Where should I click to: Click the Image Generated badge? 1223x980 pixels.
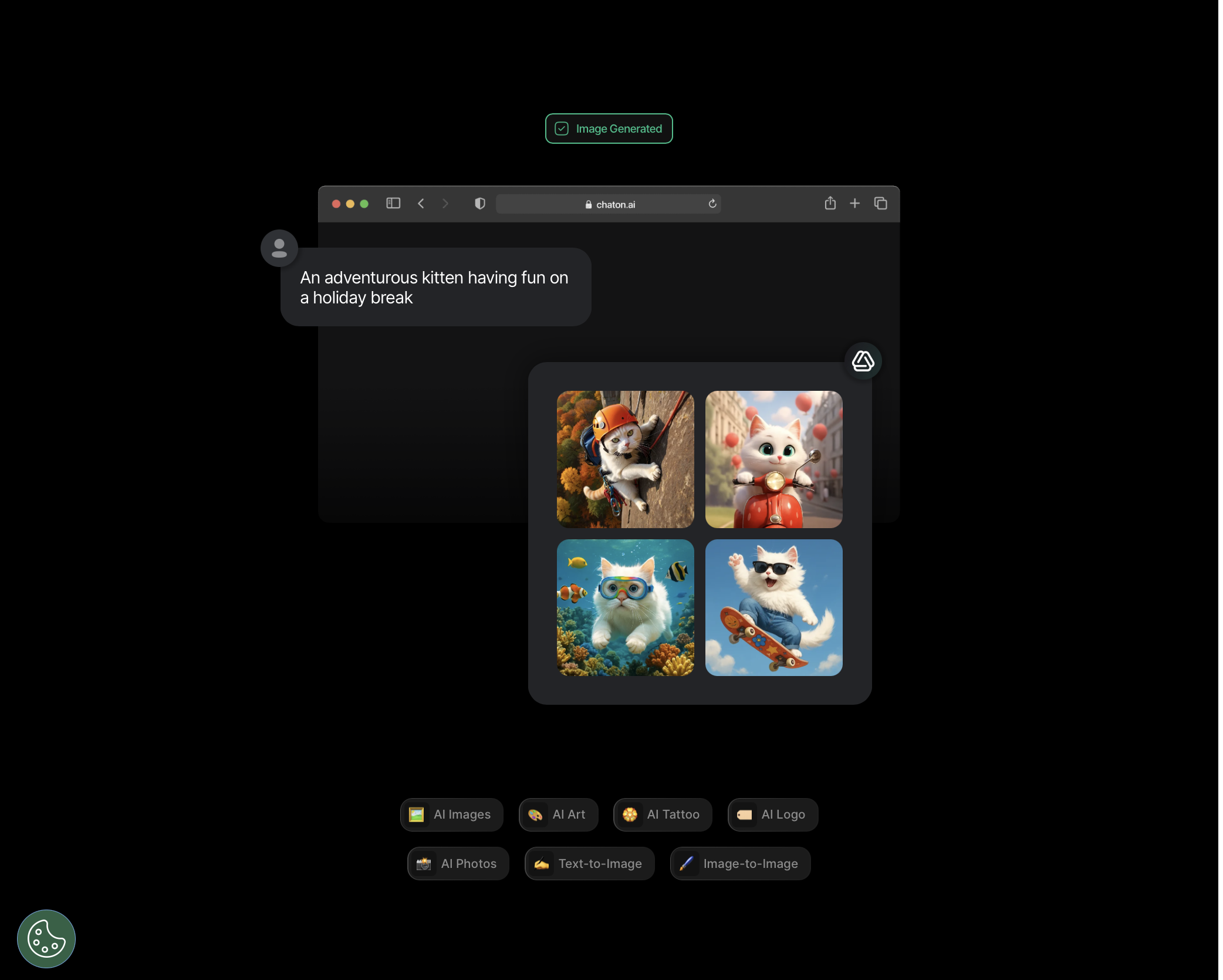[609, 128]
